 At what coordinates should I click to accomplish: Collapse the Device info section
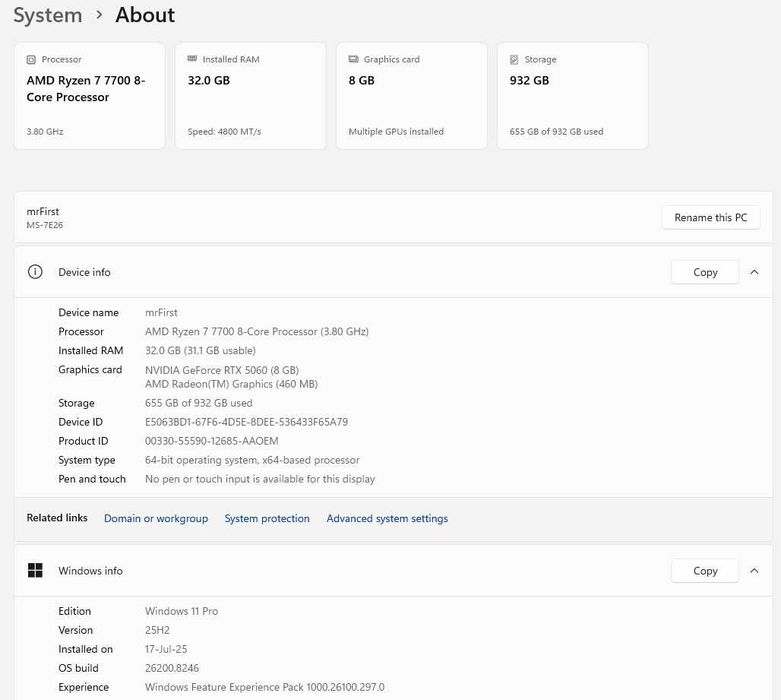754,272
